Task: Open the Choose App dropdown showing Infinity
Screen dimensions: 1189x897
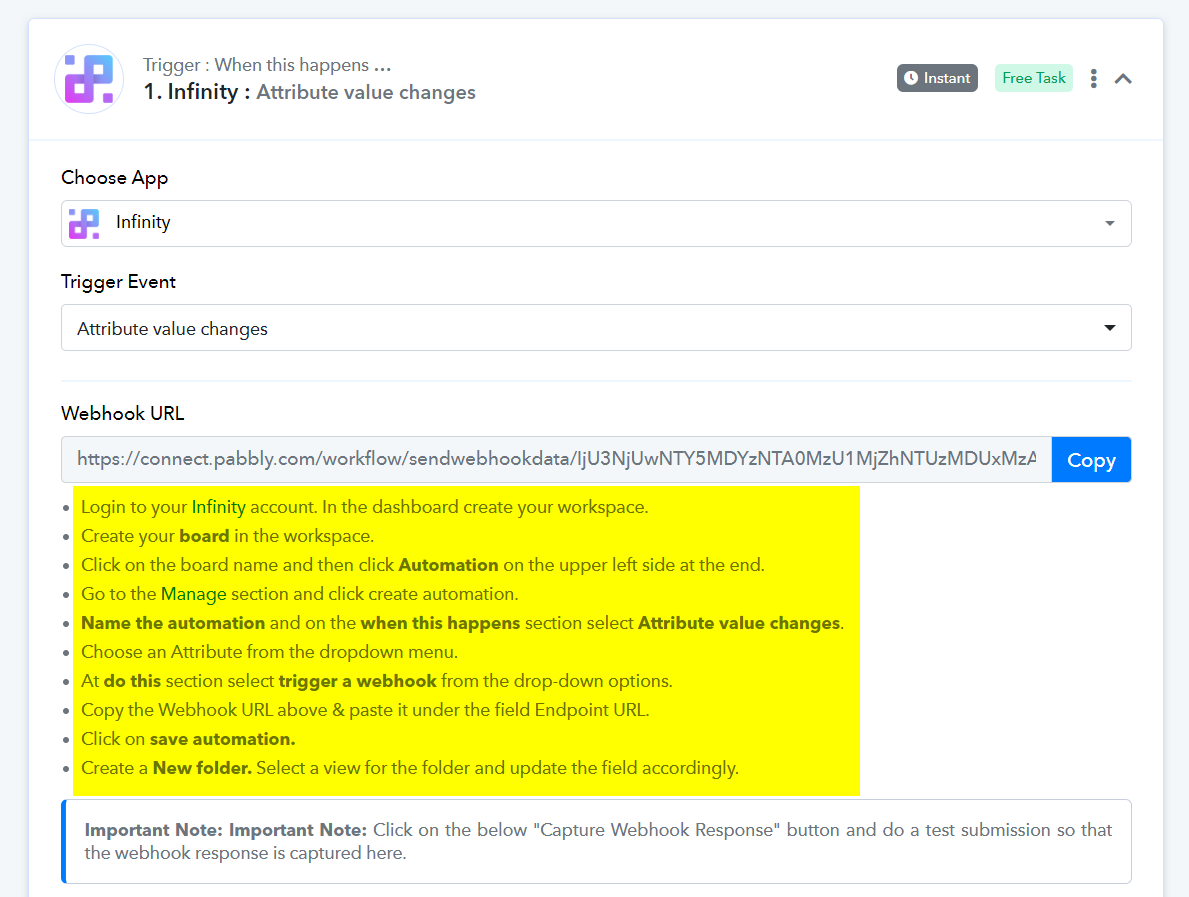Action: [x=596, y=224]
